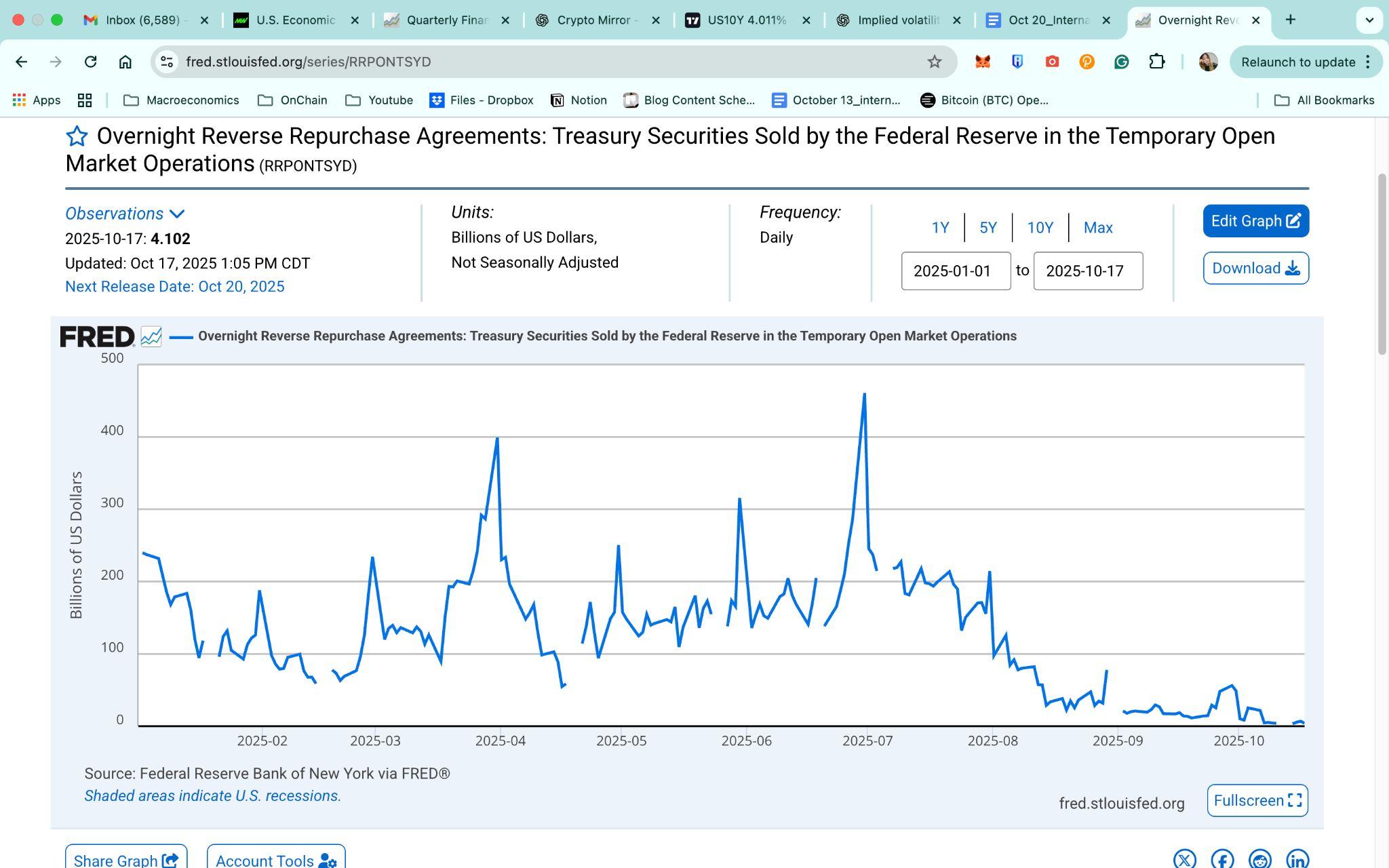Share graph on Reddit icon
Image resolution: width=1389 pixels, height=868 pixels.
(1259, 860)
